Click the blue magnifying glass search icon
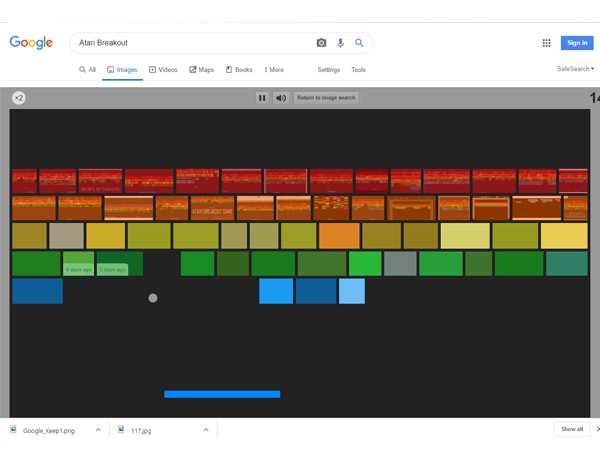Viewport: 600px width, 470px height. click(359, 43)
